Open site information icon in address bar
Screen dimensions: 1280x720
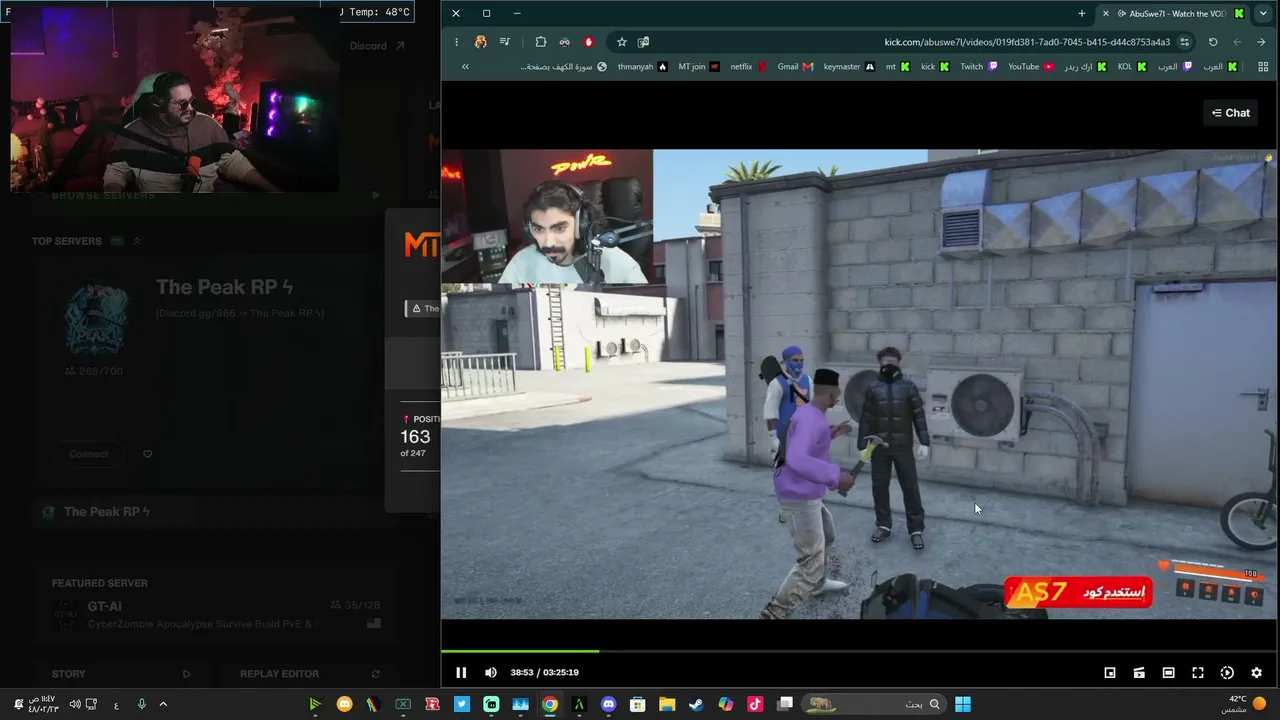[x=1185, y=42]
